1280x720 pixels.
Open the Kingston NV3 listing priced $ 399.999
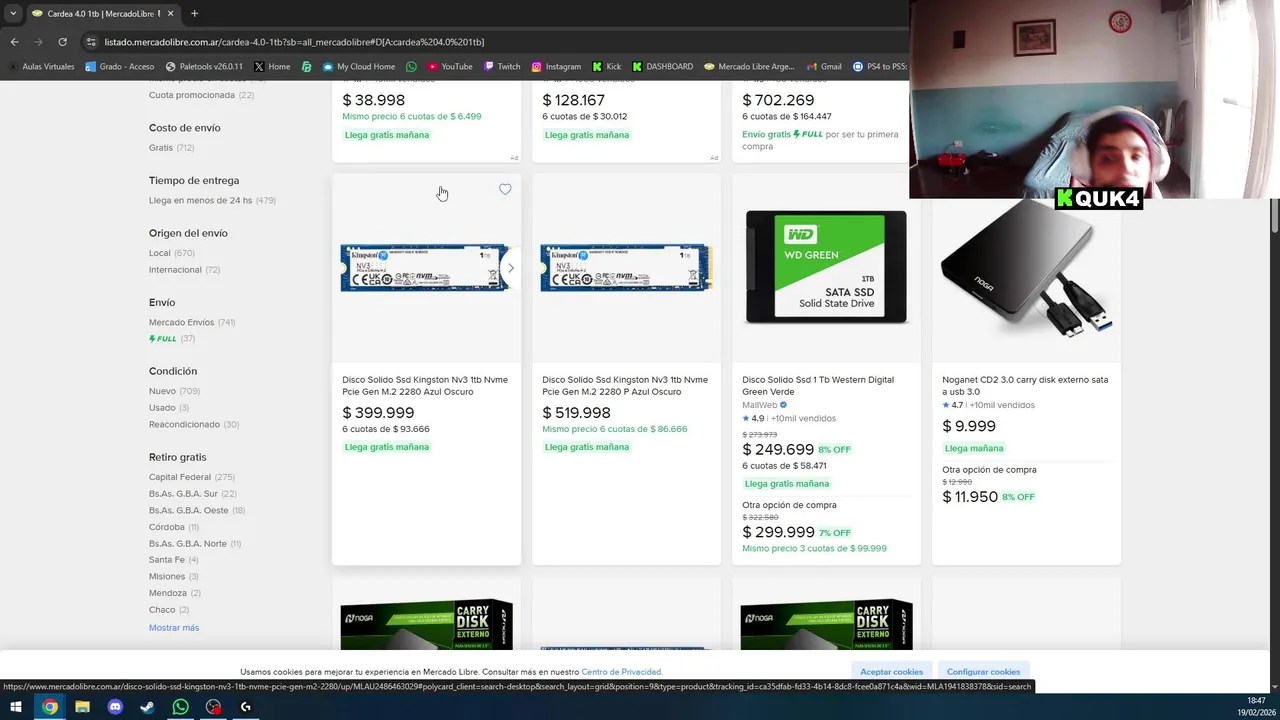(x=425, y=386)
